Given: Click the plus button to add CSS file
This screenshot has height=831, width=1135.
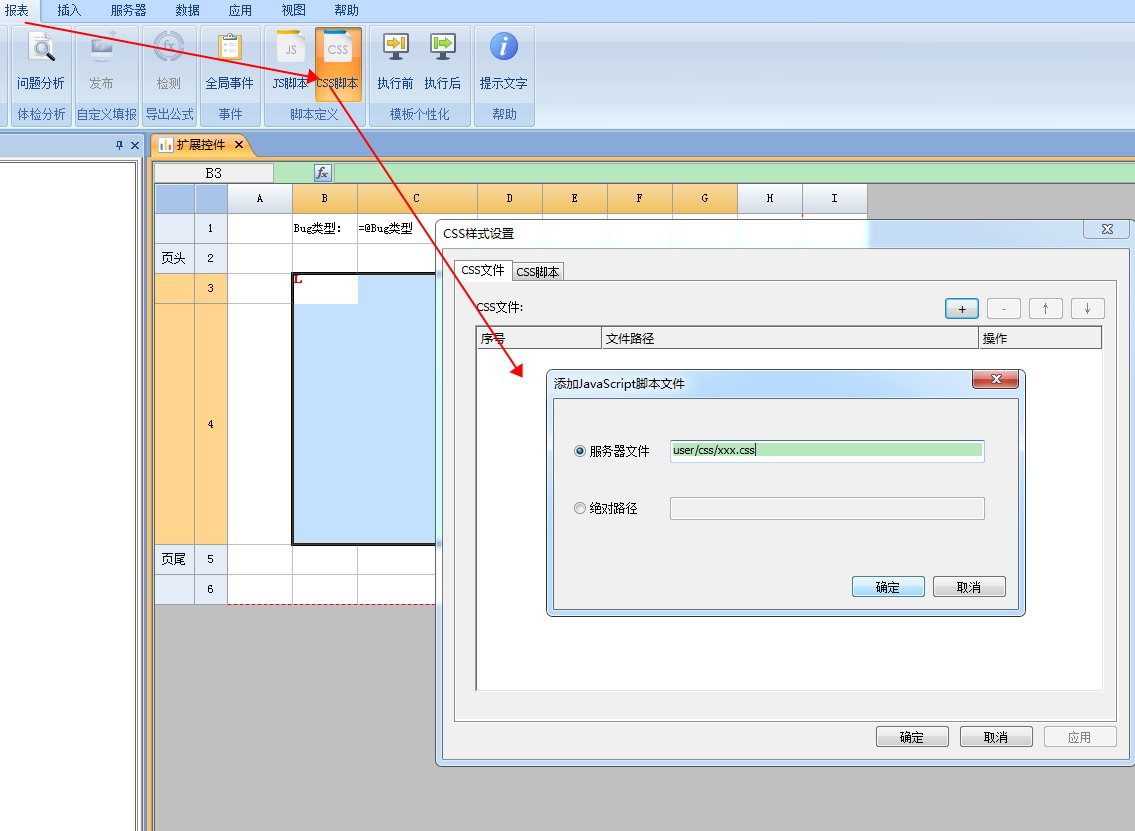Looking at the screenshot, I should (961, 309).
